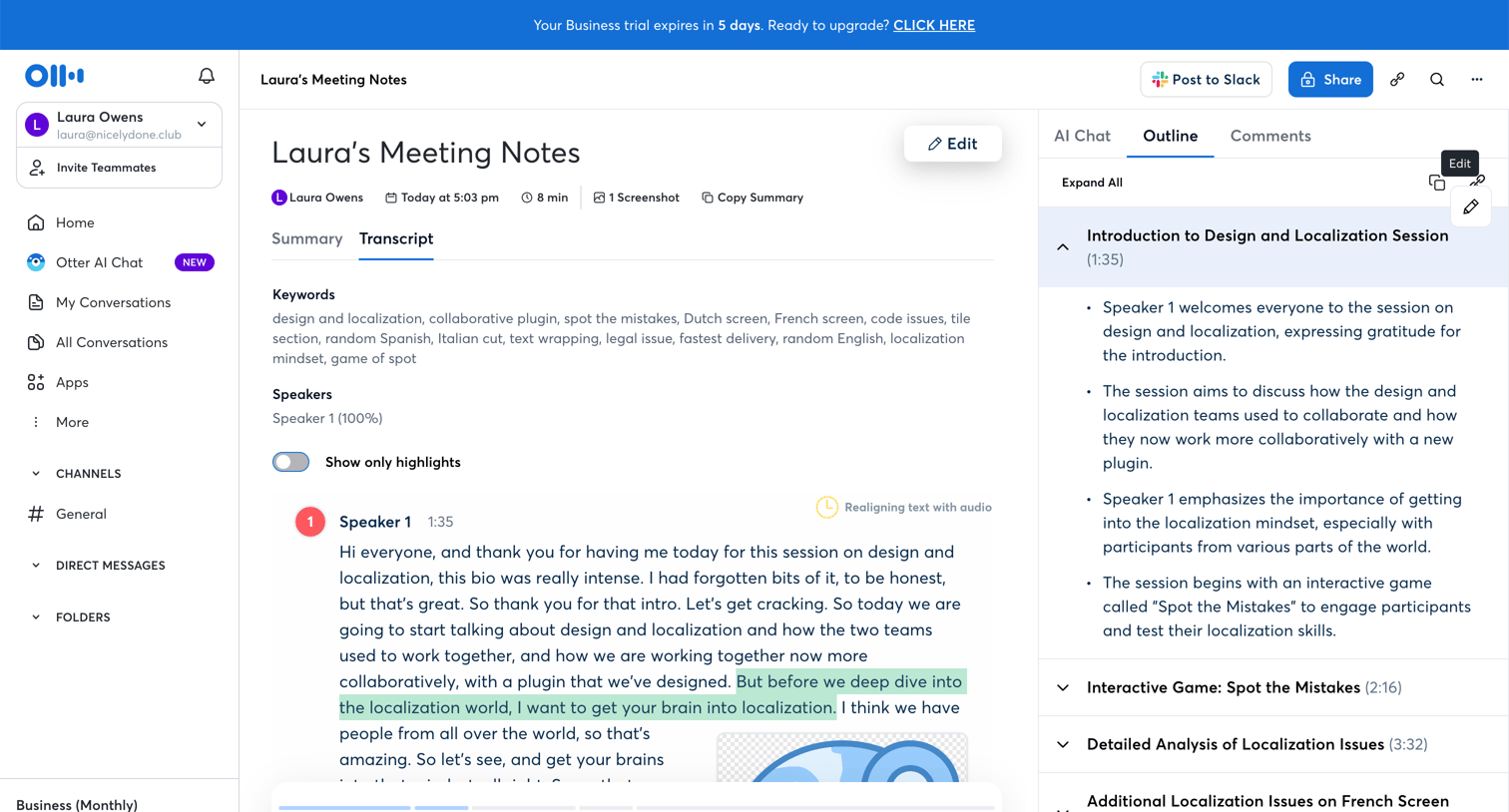1509x812 pixels.
Task: Click the hash icon by General
Action: click(36, 514)
